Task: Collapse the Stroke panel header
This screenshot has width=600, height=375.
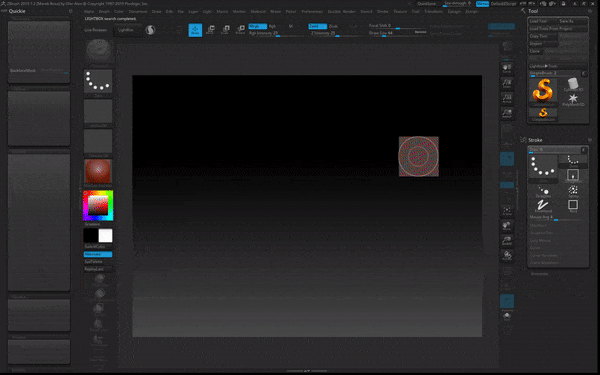Action: pyautogui.click(x=535, y=140)
